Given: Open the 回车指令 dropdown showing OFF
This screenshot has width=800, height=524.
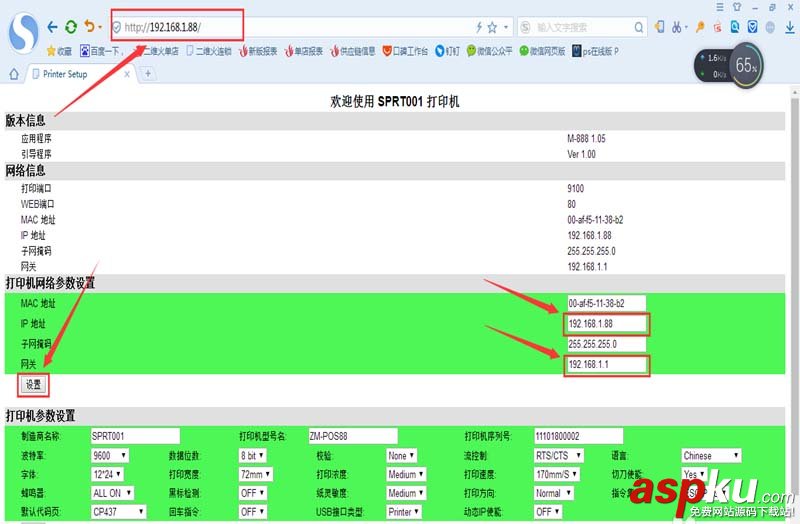Looking at the screenshot, I should 253,511.
